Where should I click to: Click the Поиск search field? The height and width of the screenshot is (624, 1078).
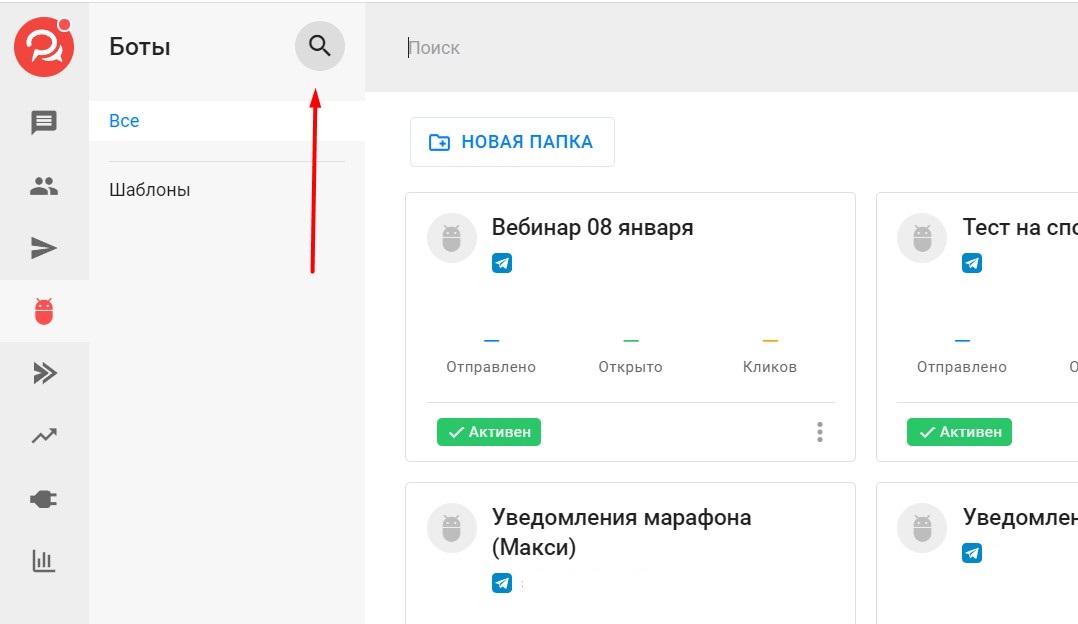(x=700, y=48)
